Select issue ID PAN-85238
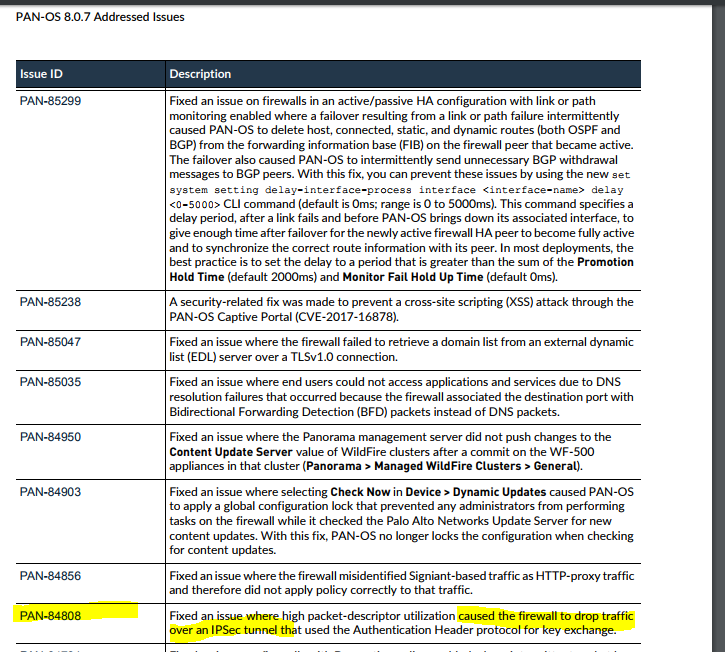 (x=50, y=302)
